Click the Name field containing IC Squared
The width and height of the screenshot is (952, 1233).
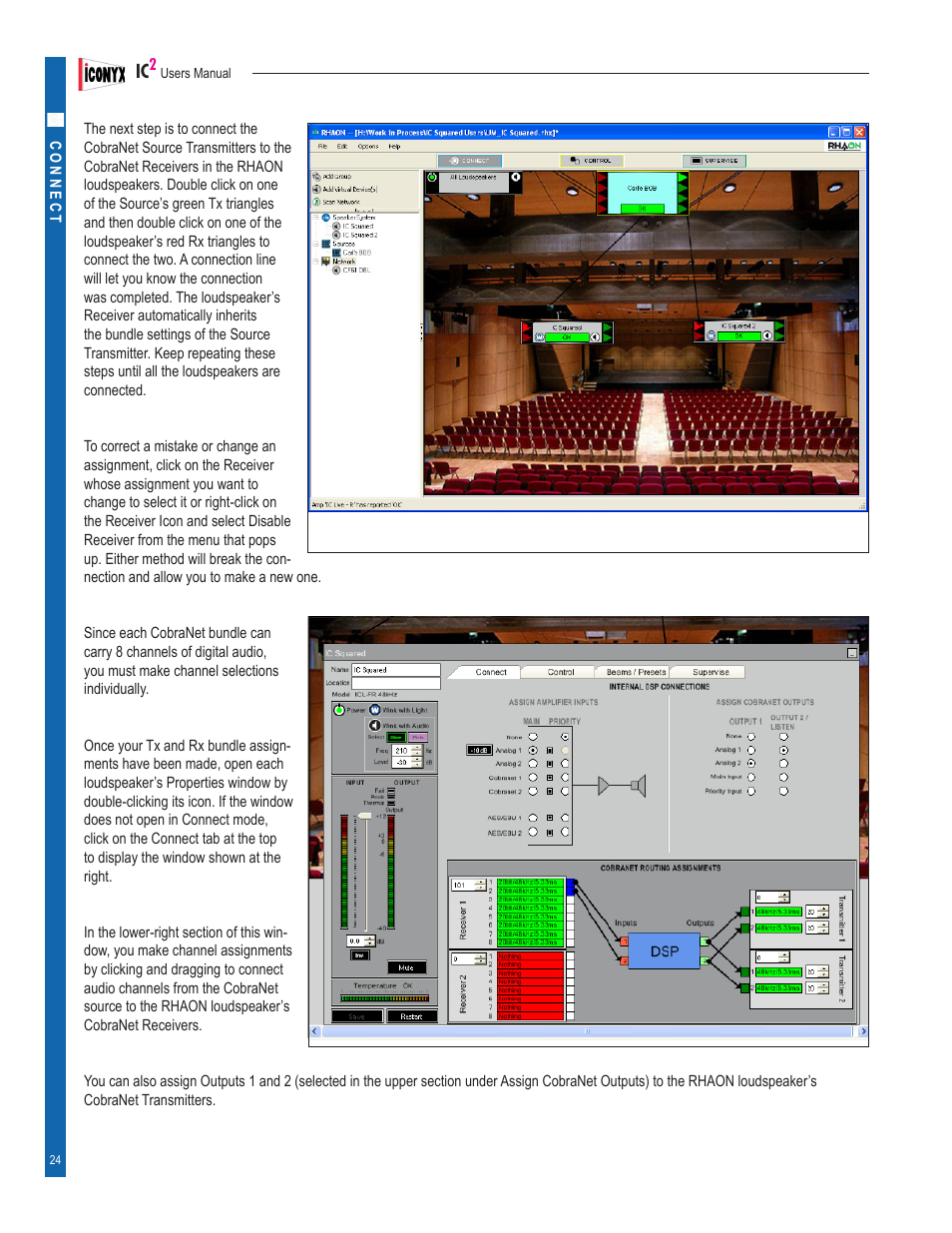pyautogui.click(x=395, y=670)
